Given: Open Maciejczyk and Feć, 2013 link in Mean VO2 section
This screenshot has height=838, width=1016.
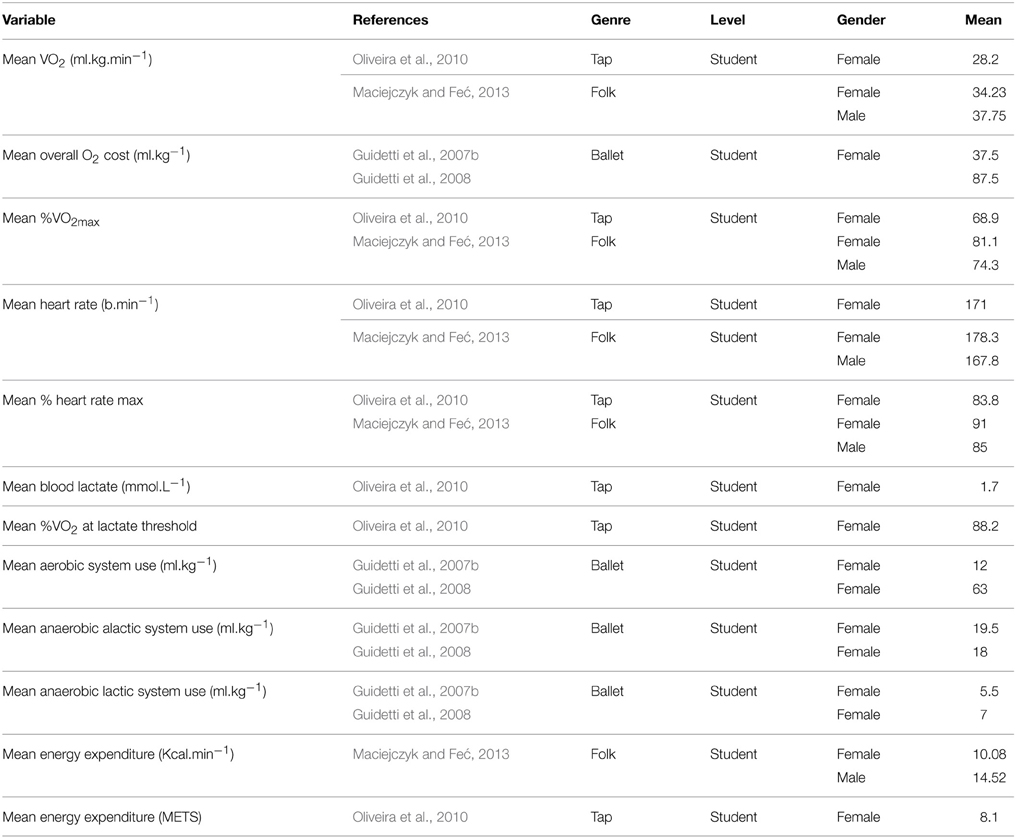Looking at the screenshot, I should (431, 92).
